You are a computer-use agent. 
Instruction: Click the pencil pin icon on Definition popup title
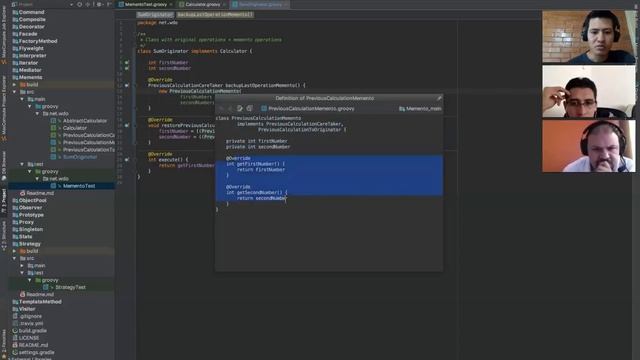[x=439, y=98]
